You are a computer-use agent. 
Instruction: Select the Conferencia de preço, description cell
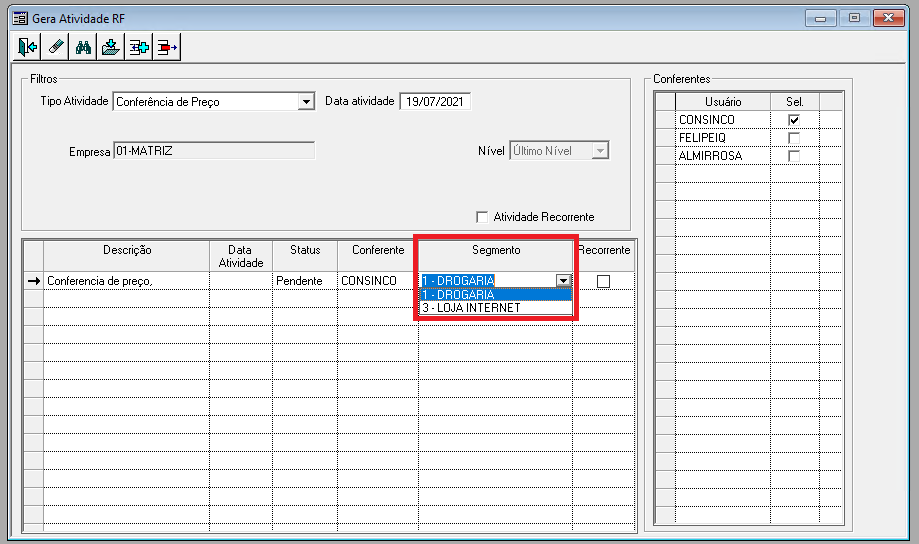coord(127,281)
